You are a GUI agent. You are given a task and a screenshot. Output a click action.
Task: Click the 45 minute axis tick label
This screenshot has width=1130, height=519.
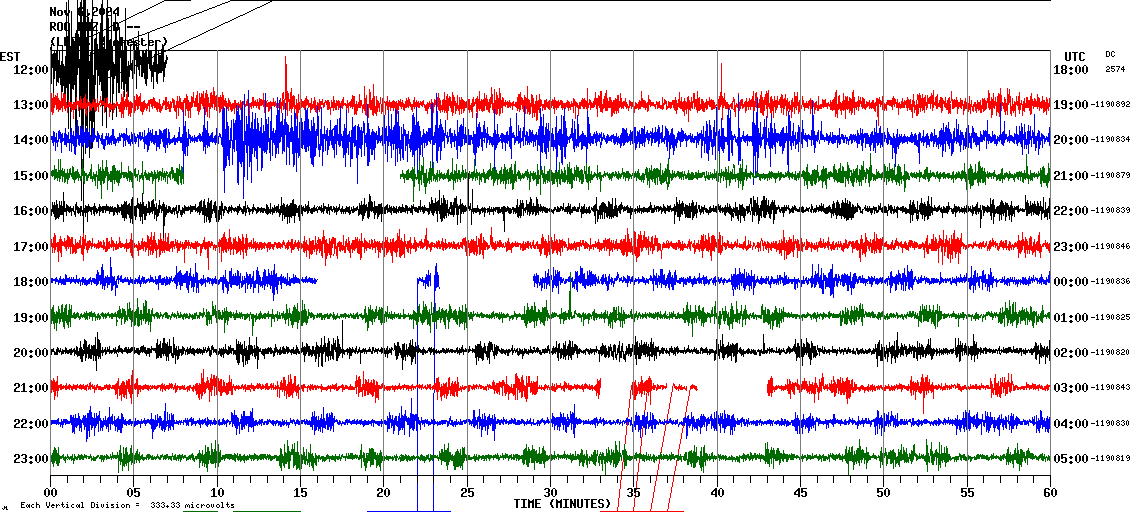tap(800, 492)
